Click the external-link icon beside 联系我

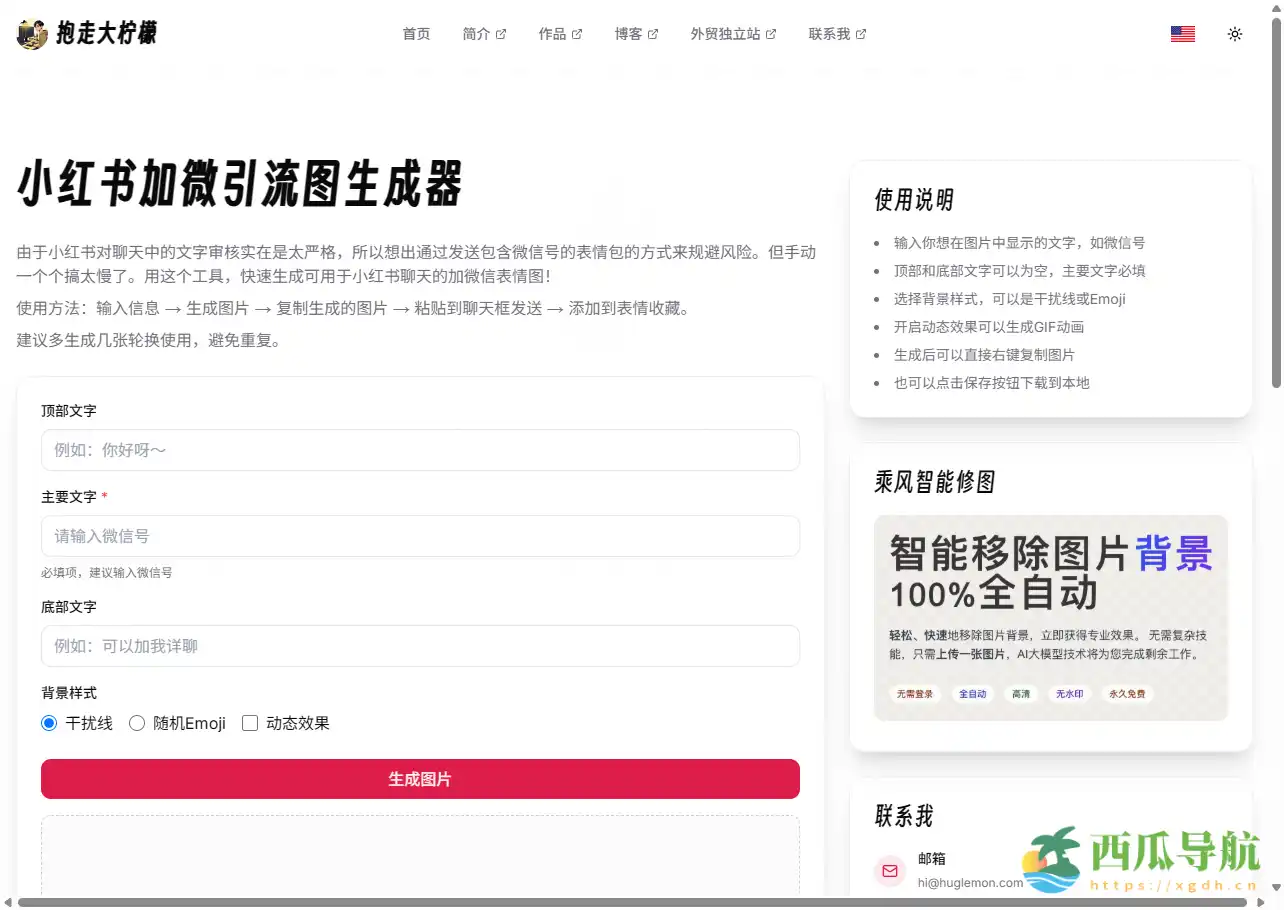click(862, 32)
